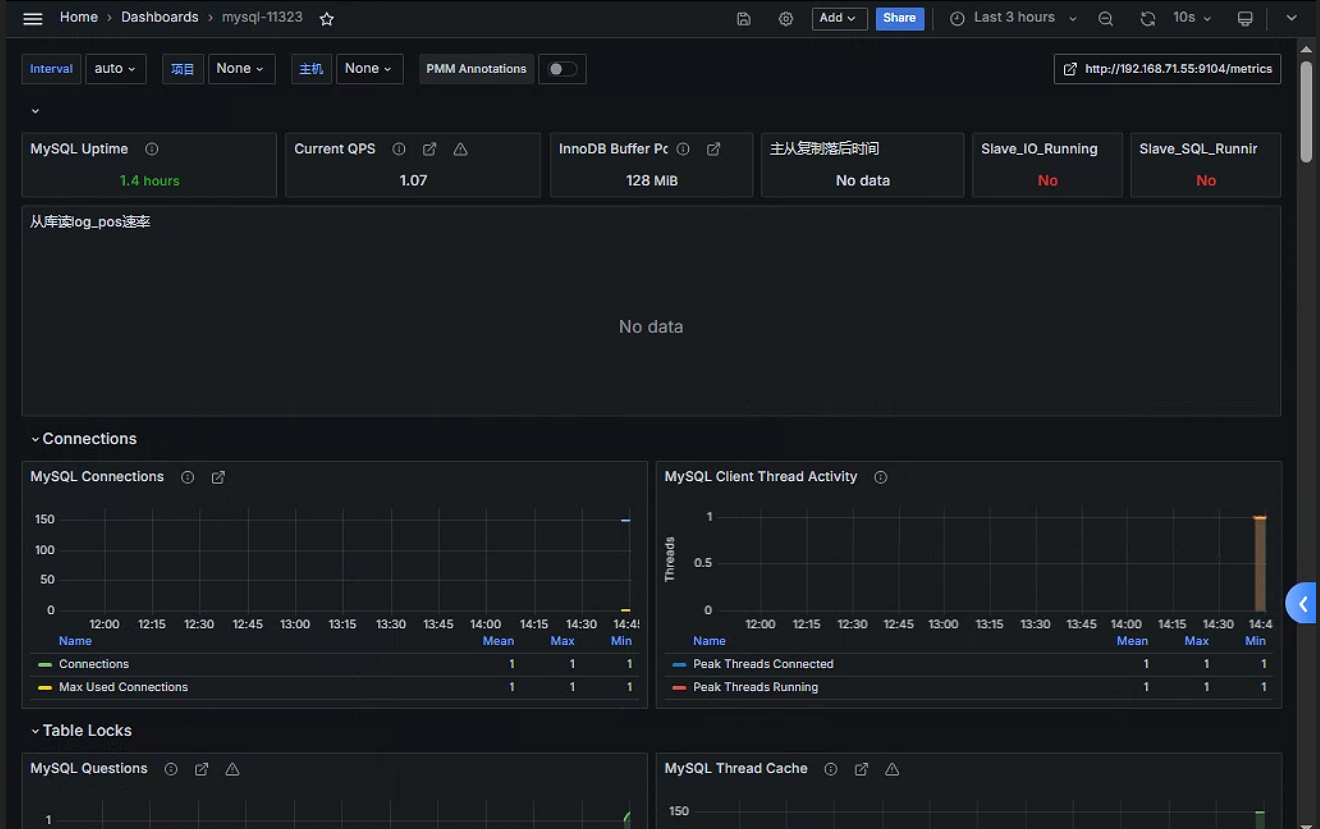Viewport: 1320px width, 829px height.
Task: Click the vertical scrollbar thumb
Action: pos(1306,111)
